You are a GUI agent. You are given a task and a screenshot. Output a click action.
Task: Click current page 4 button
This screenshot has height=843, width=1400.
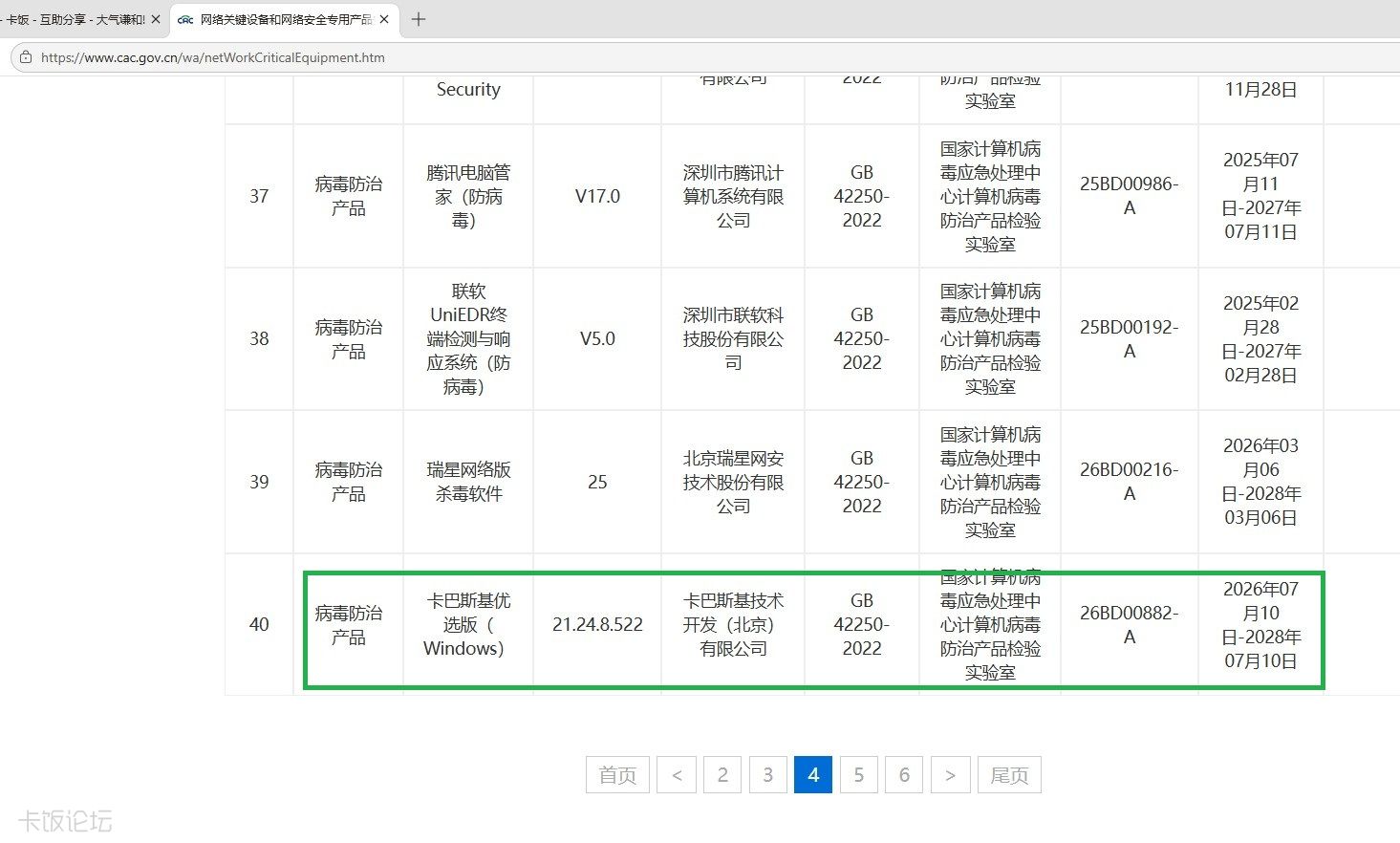click(x=813, y=775)
